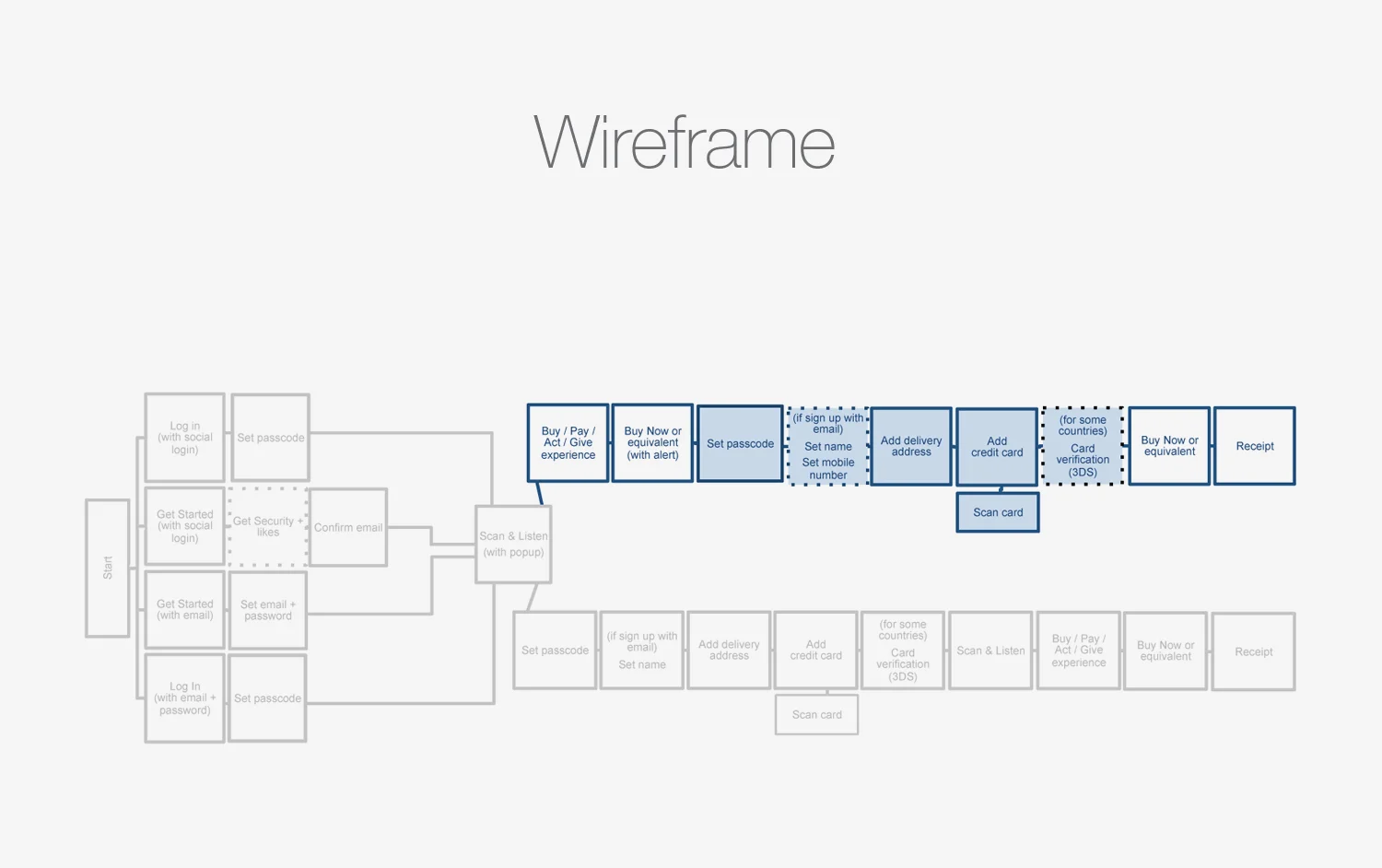
Task: Click the Scan & Listen with popup node
Action: [512, 544]
